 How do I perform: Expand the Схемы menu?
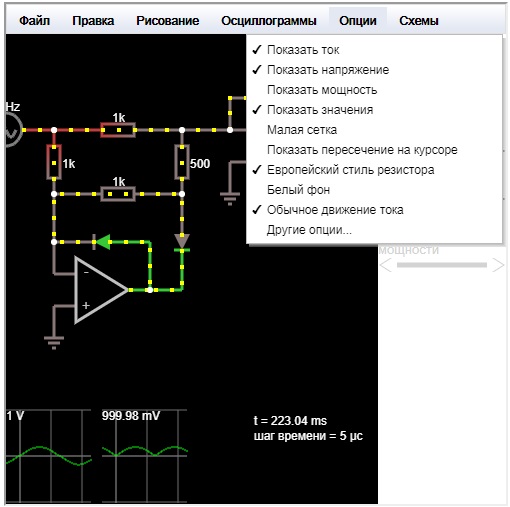click(x=419, y=21)
